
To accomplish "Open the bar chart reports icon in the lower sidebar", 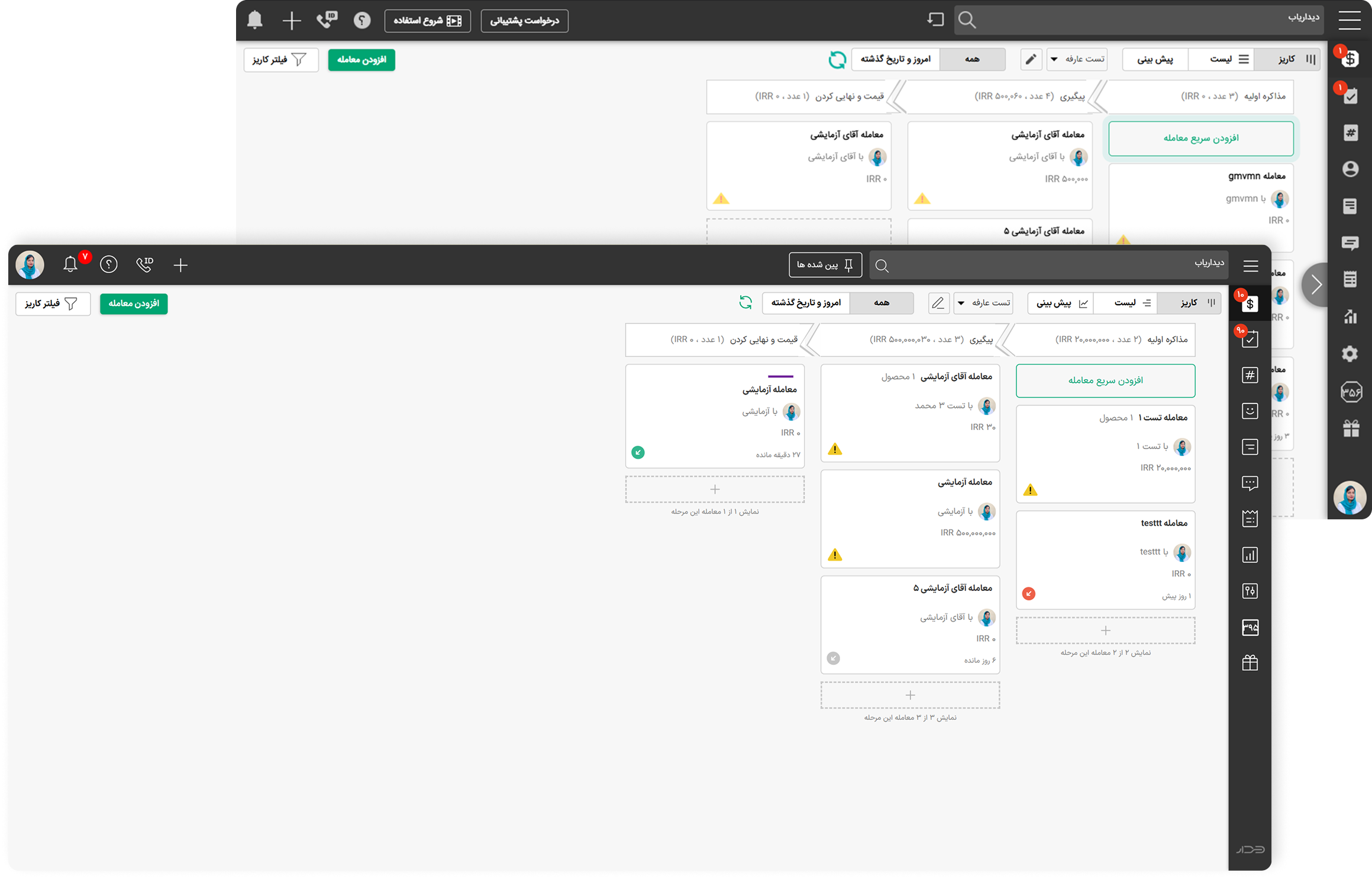I will click(1250, 555).
